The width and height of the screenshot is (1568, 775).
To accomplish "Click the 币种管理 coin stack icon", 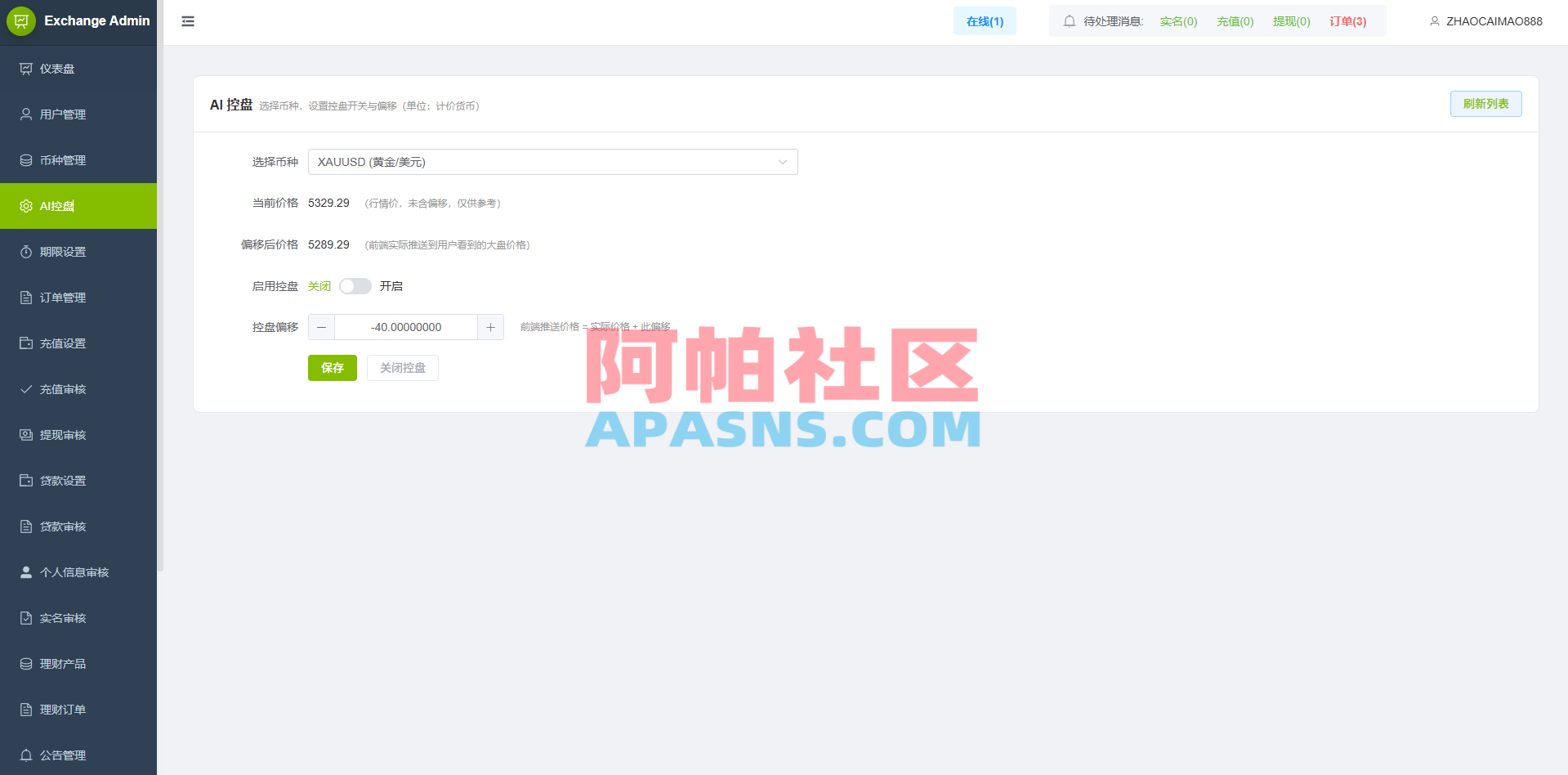I will pyautogui.click(x=26, y=160).
